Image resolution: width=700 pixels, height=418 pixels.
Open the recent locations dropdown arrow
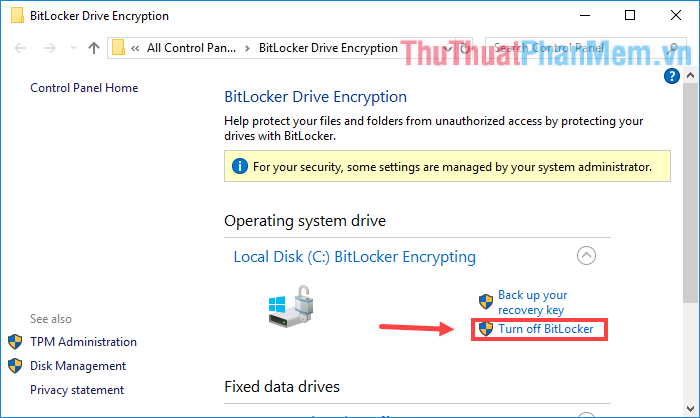73,48
